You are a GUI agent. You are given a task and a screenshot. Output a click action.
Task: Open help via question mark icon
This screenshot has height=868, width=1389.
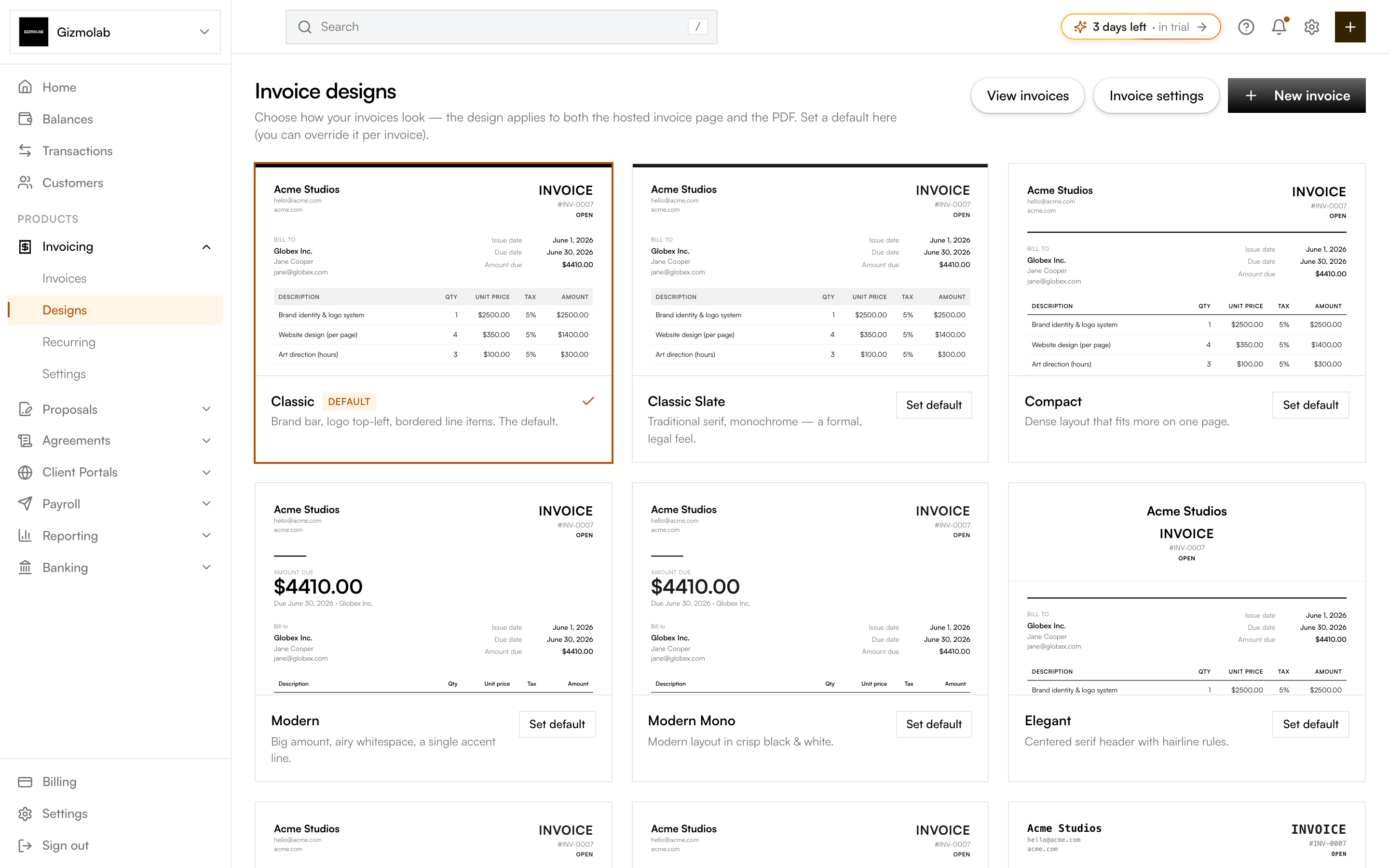pyautogui.click(x=1245, y=27)
